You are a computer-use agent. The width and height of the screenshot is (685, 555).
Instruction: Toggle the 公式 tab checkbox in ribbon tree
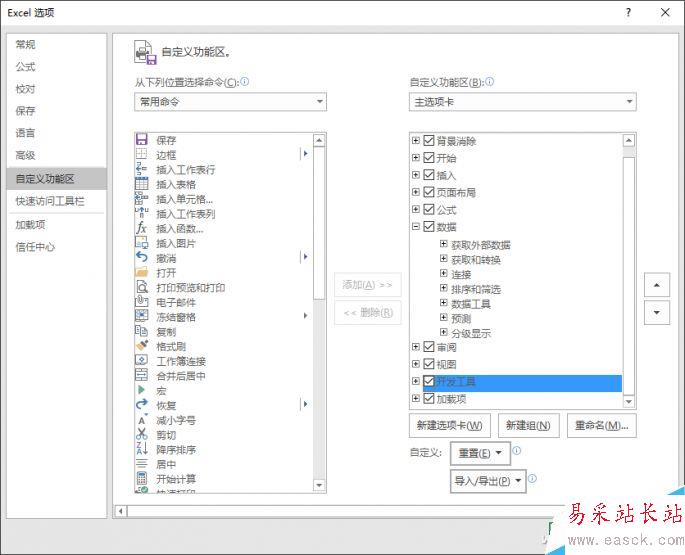[429, 209]
